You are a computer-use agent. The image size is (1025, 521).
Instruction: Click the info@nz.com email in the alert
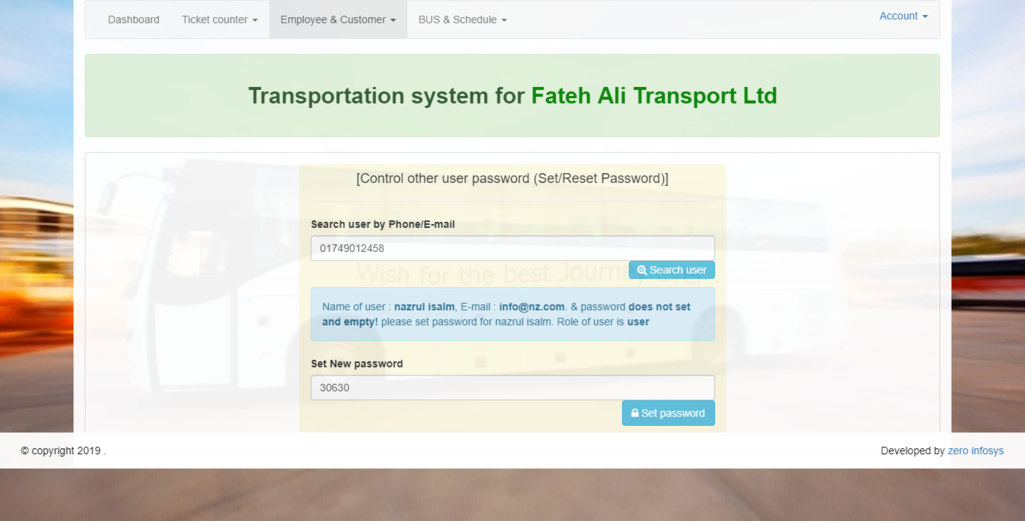[x=532, y=307]
